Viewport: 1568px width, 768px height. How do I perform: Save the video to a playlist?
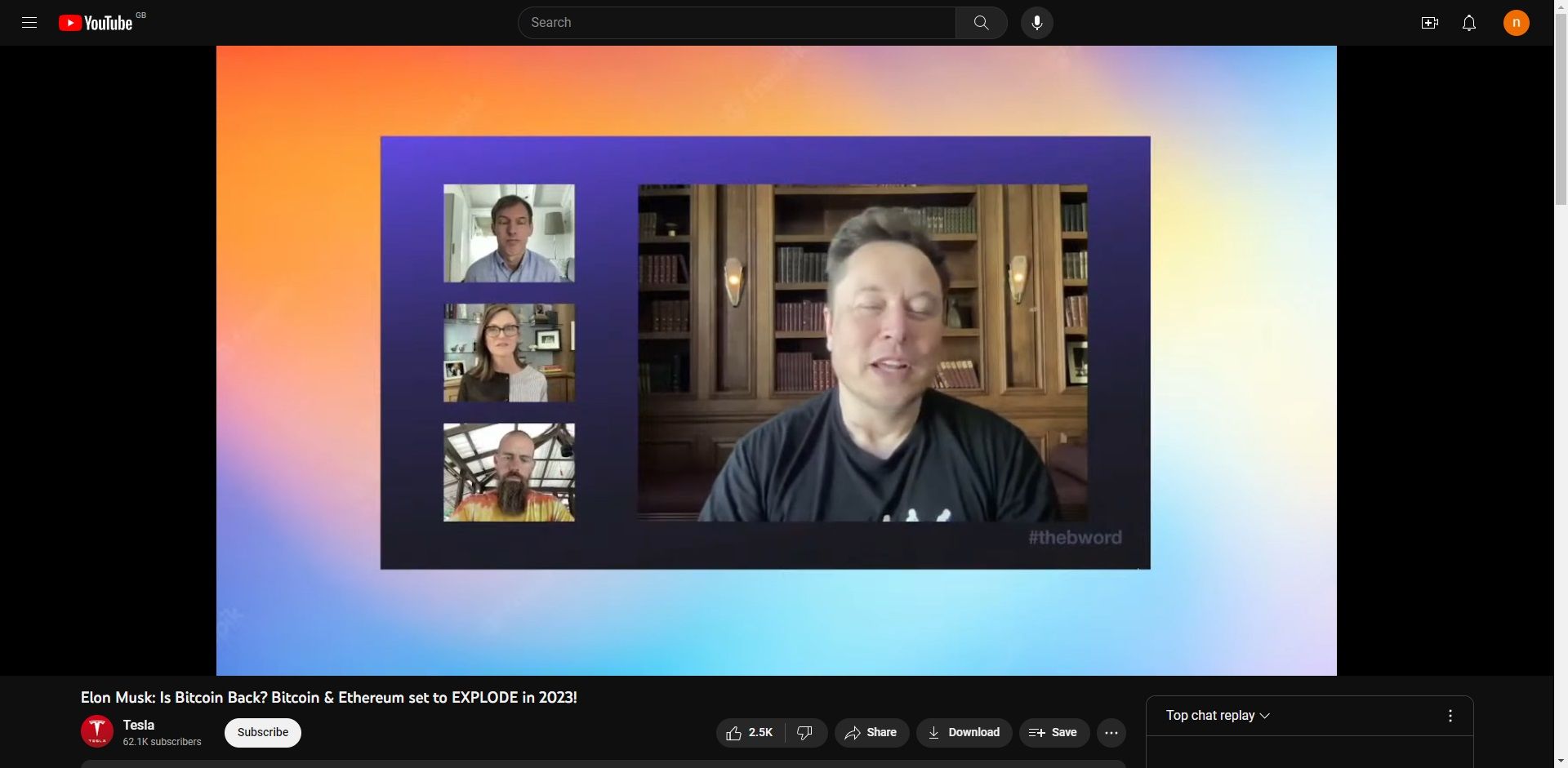[x=1053, y=733]
